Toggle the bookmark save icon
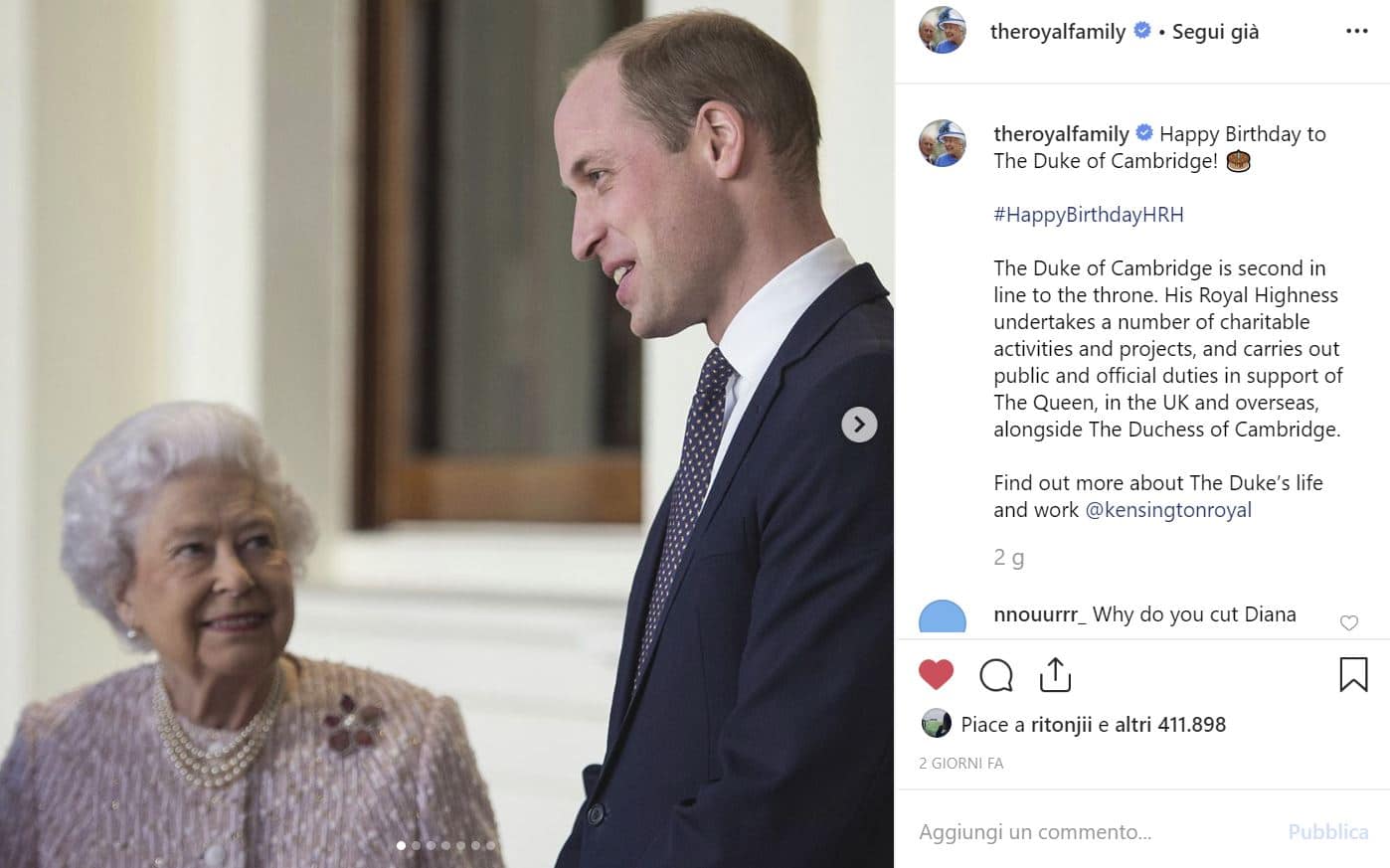 tap(1353, 674)
